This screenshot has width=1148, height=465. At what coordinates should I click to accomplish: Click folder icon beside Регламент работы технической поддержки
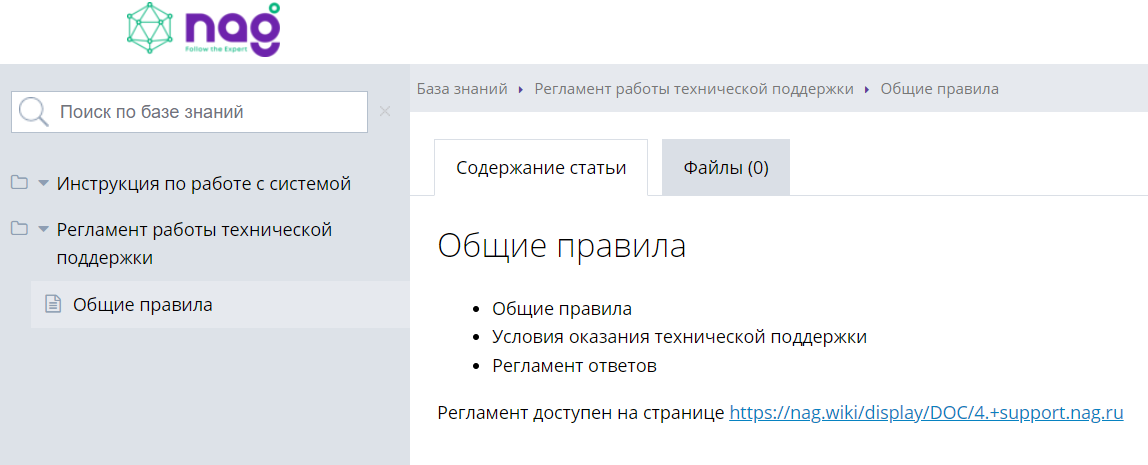pos(19,229)
